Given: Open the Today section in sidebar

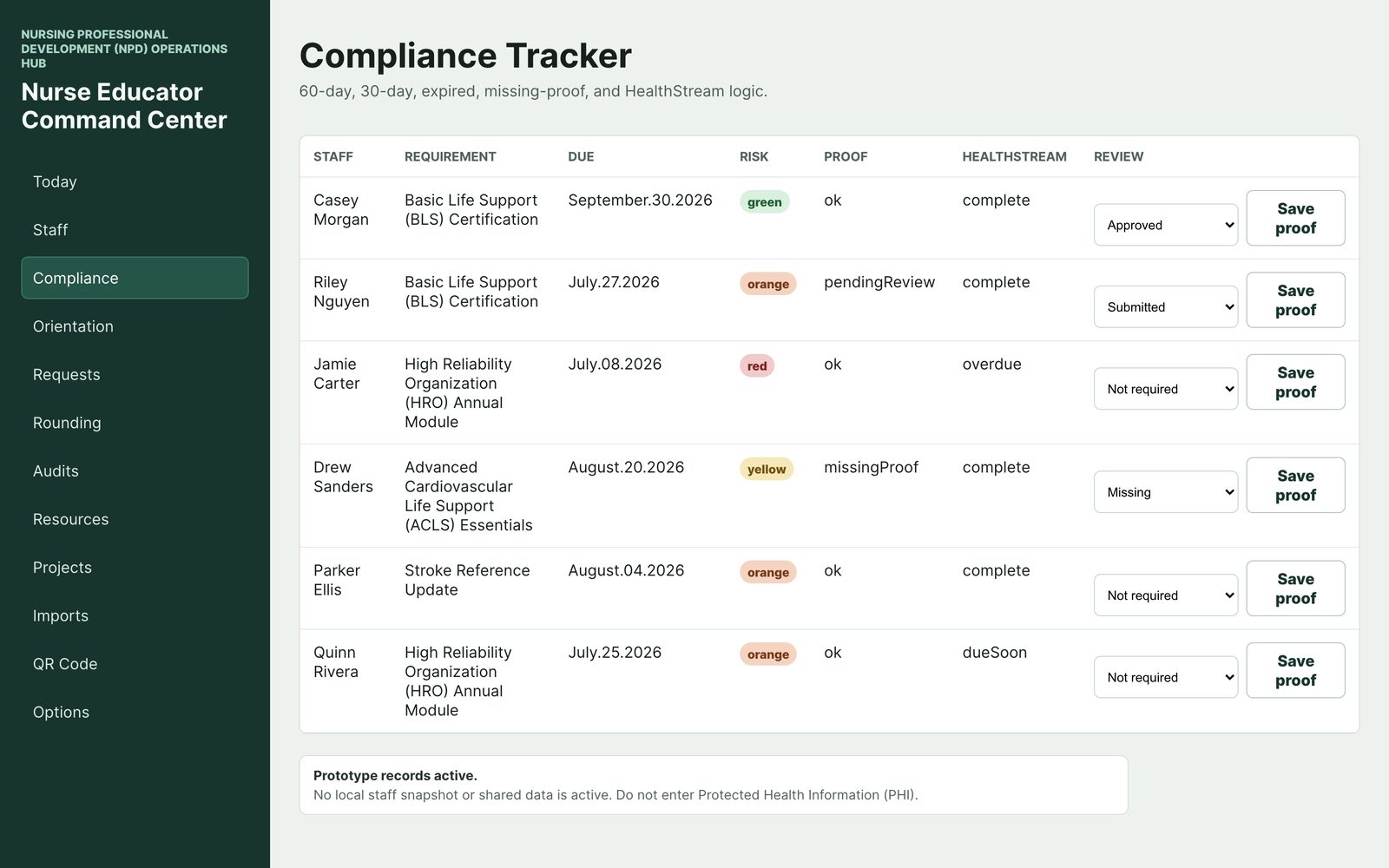Looking at the screenshot, I should 135,181.
